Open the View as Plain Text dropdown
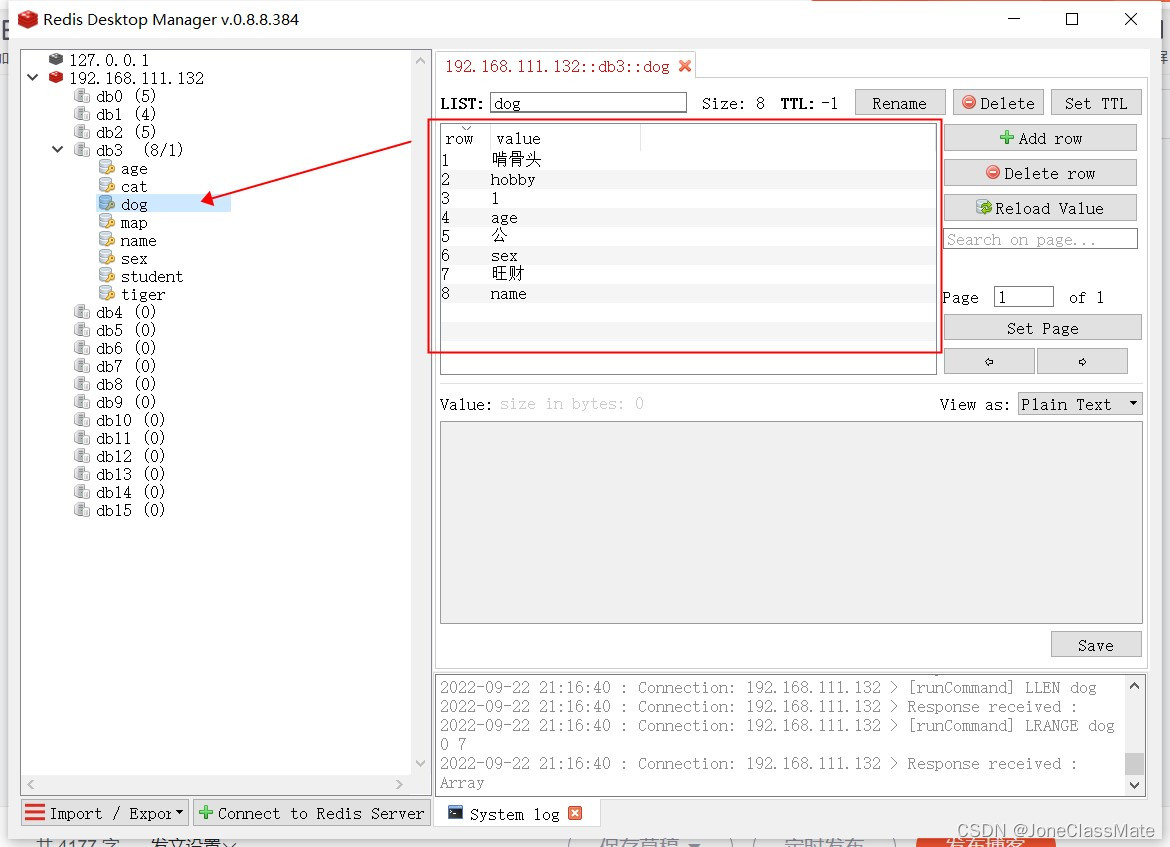1170x847 pixels. pos(1078,404)
